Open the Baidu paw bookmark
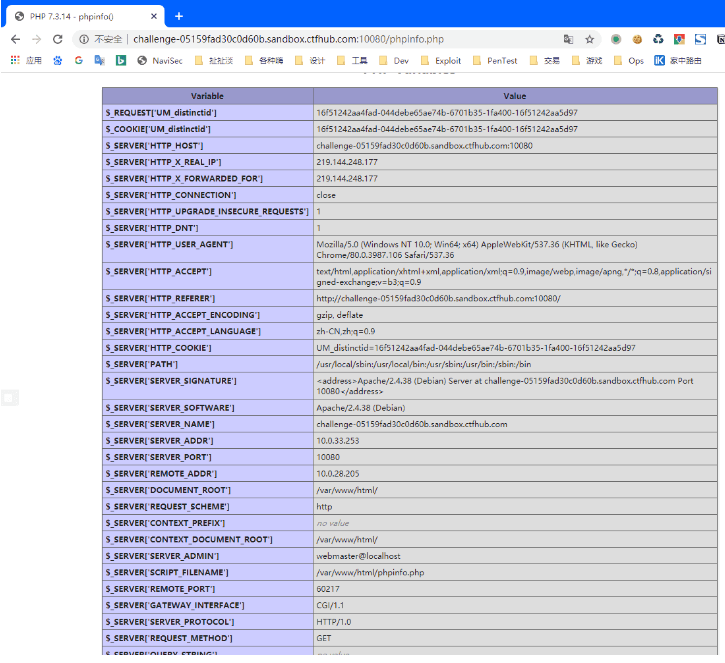 click(57, 60)
